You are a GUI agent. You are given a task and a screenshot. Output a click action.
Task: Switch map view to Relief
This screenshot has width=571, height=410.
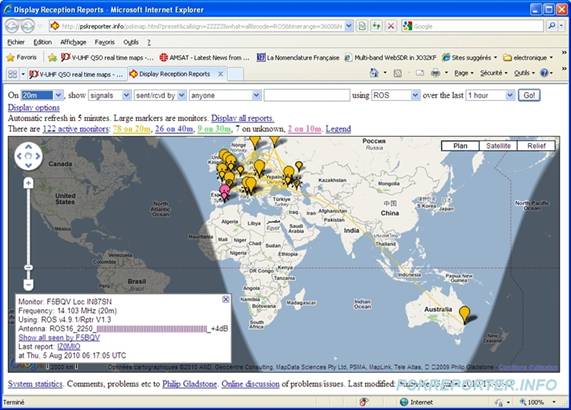coord(536,146)
